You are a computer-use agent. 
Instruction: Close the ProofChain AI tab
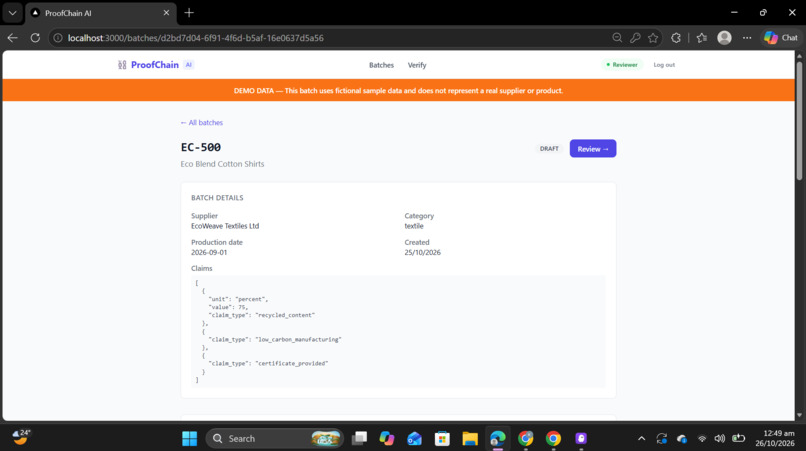pyautogui.click(x=166, y=13)
